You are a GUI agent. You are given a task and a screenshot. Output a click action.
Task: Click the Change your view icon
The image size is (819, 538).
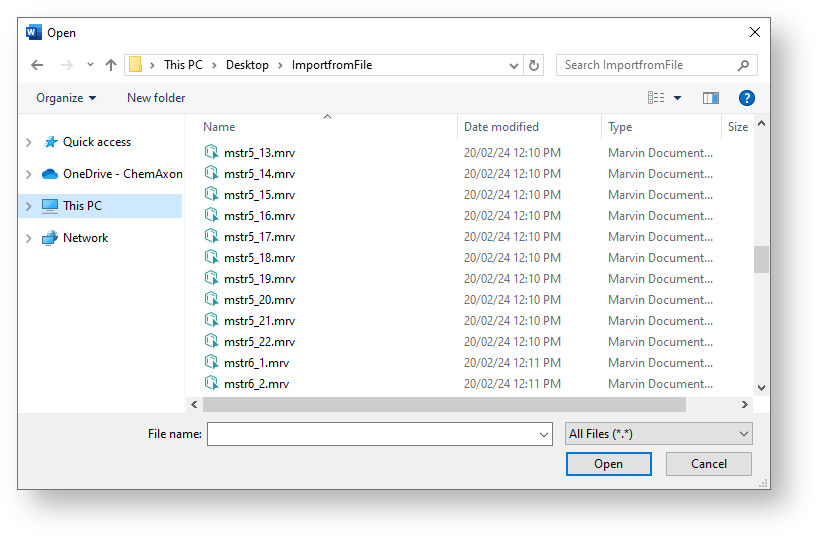(x=656, y=98)
